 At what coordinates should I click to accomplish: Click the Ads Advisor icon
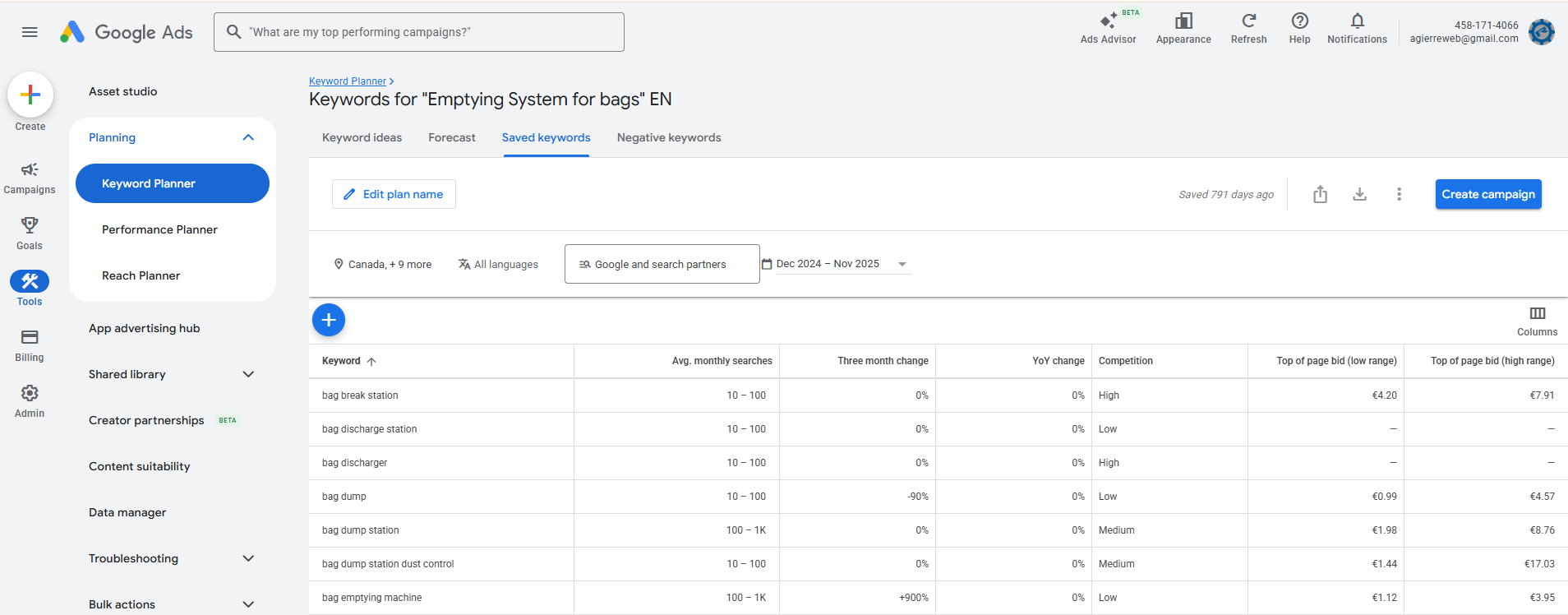click(1108, 21)
